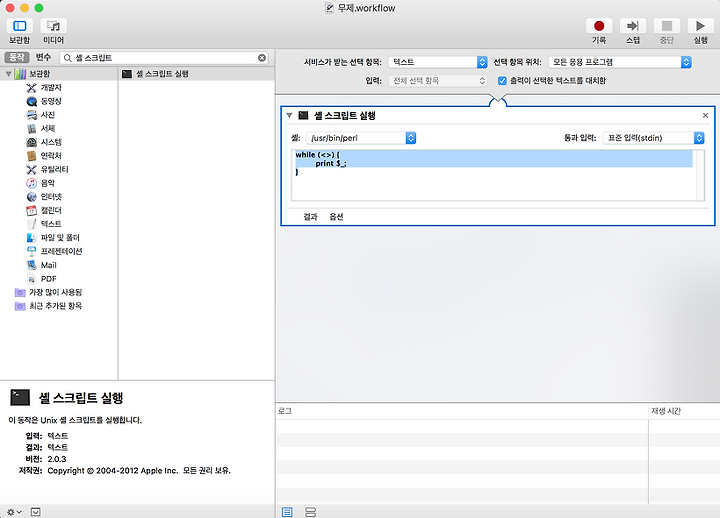Click inside the search field 셸 스크립트
Viewport: 720px width, 518px height.
[164, 58]
